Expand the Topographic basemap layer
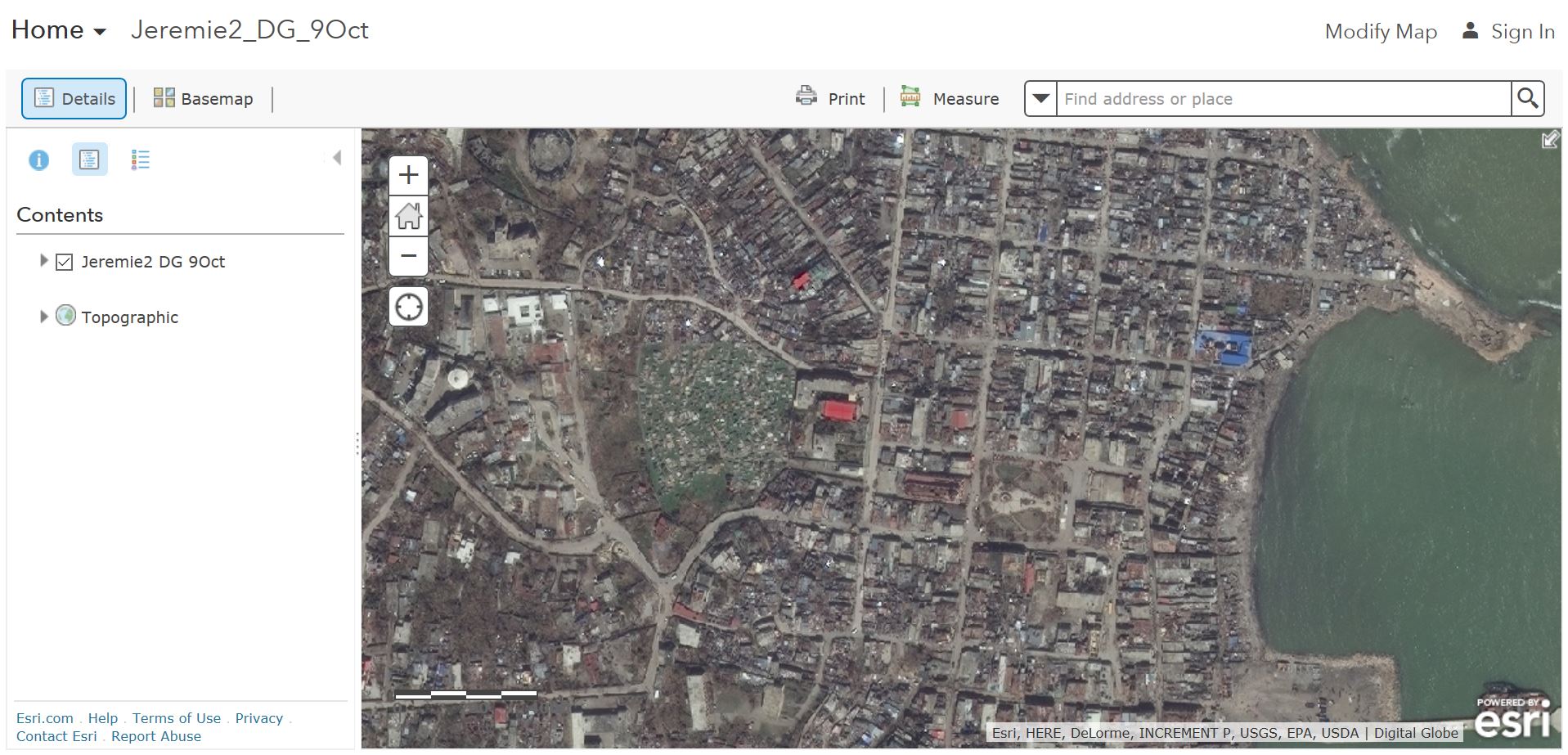 tap(44, 317)
